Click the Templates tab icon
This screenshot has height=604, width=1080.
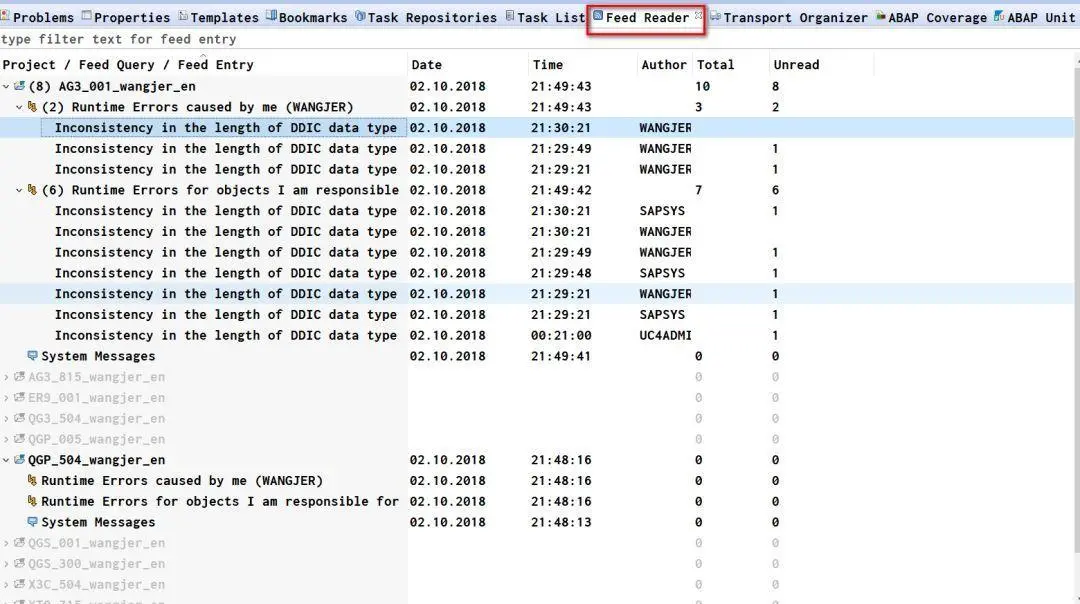[x=183, y=16]
